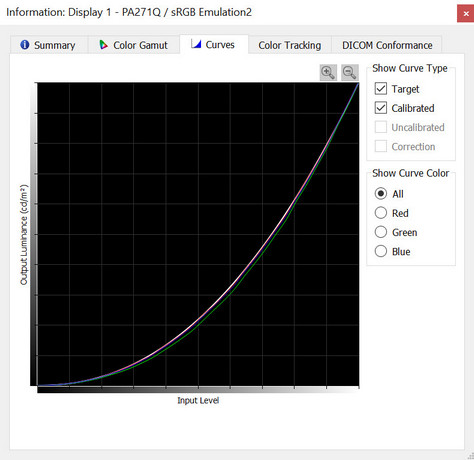
Task: Close the Information dialog window
Action: click(466, 14)
